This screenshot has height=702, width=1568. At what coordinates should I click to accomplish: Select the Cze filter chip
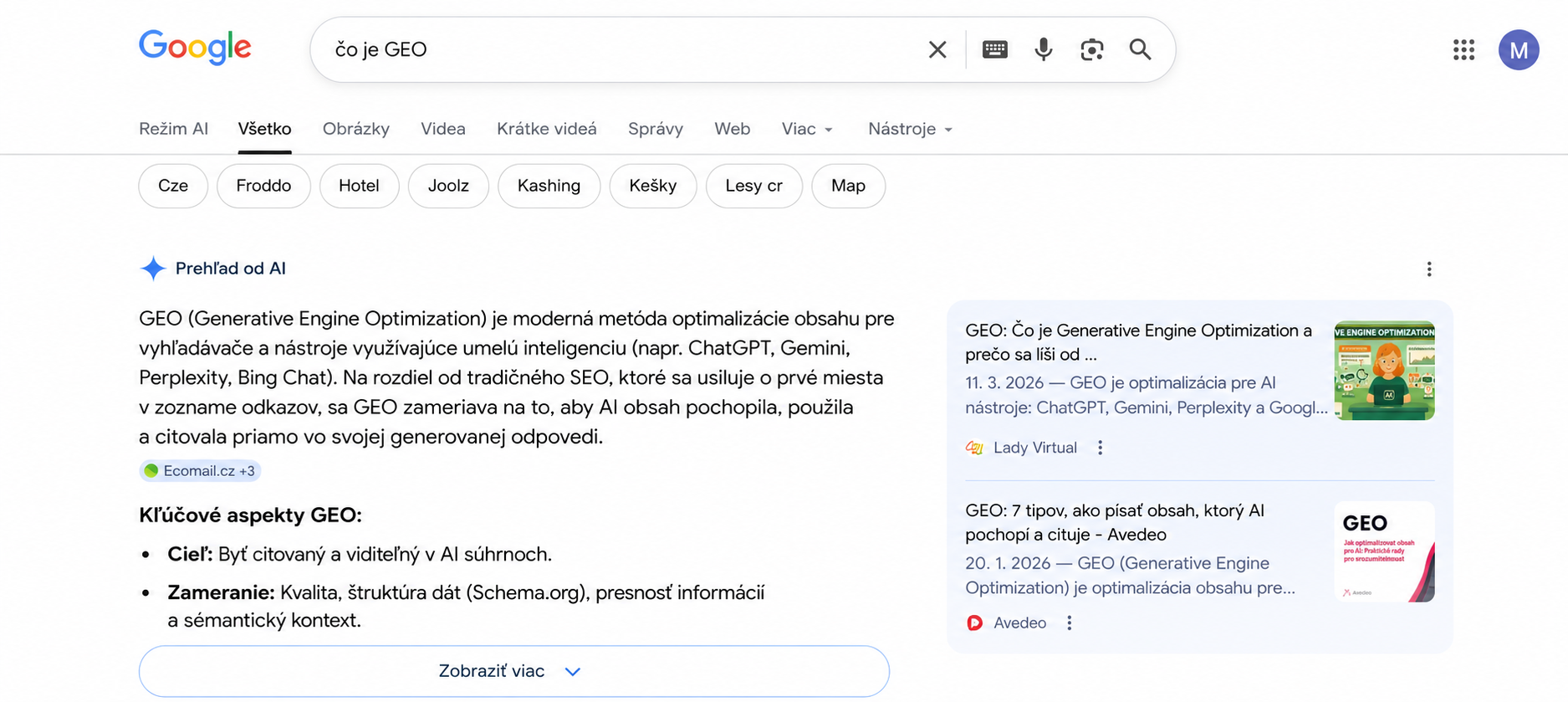(173, 186)
